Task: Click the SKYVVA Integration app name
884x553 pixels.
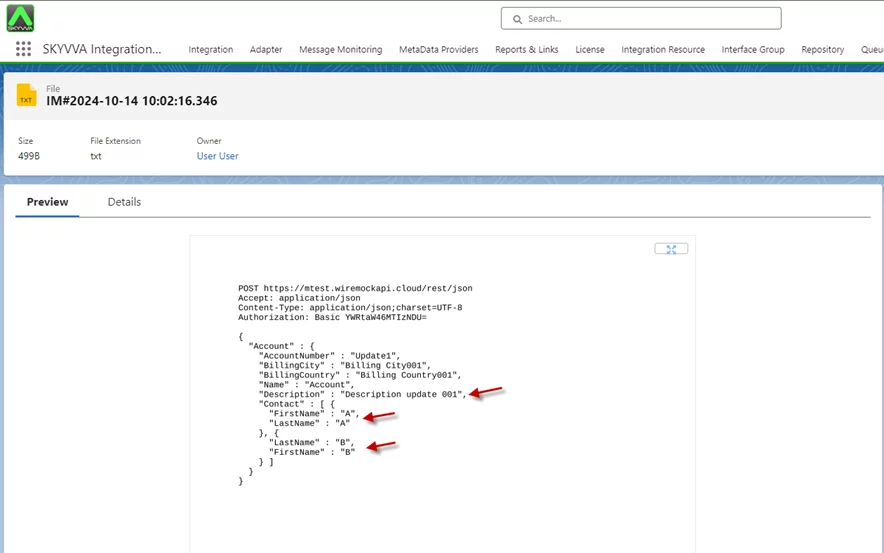Action: [101, 49]
